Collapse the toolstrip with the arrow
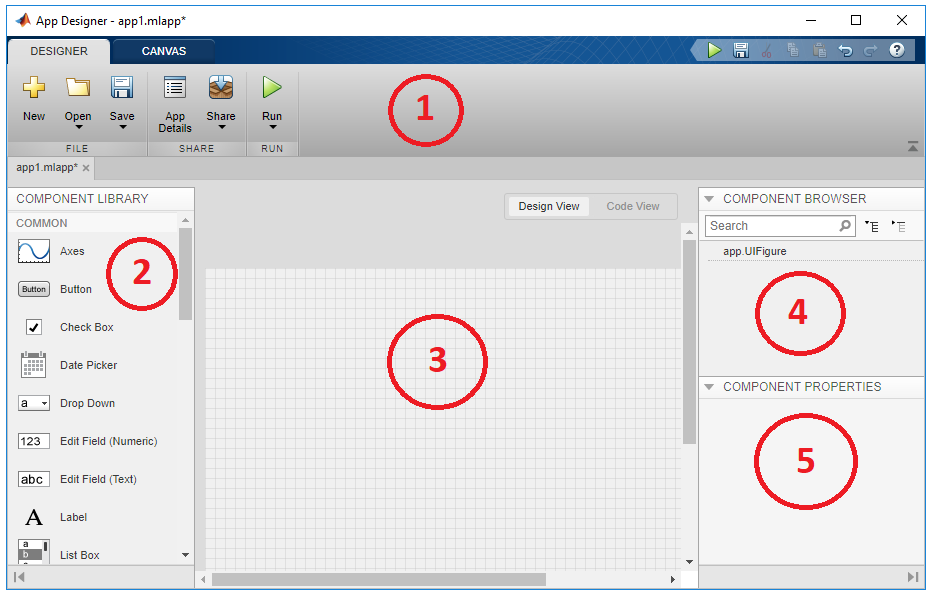Image resolution: width=935 pixels, height=596 pixels. (912, 145)
